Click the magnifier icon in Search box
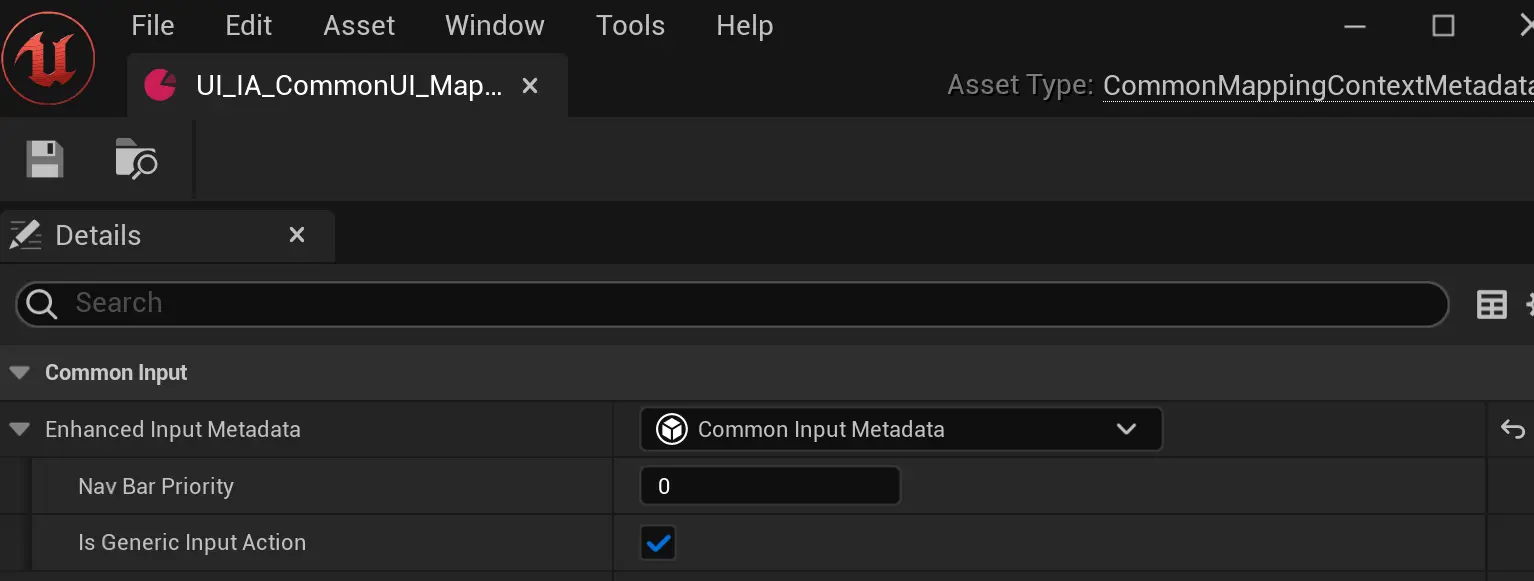The width and height of the screenshot is (1534, 581). [42, 304]
